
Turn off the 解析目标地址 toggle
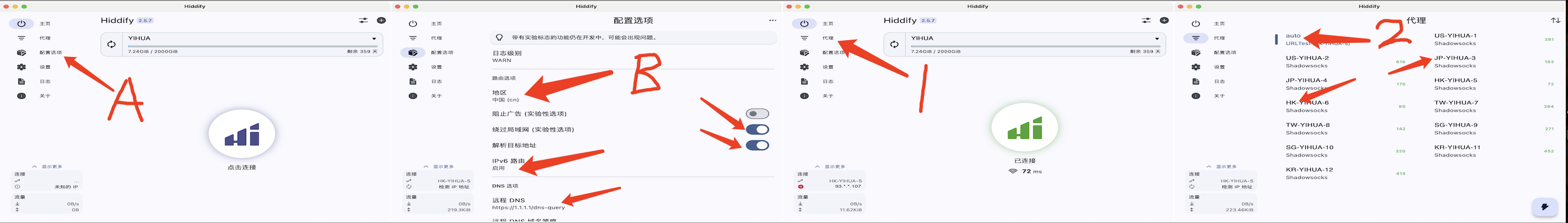coord(757,145)
